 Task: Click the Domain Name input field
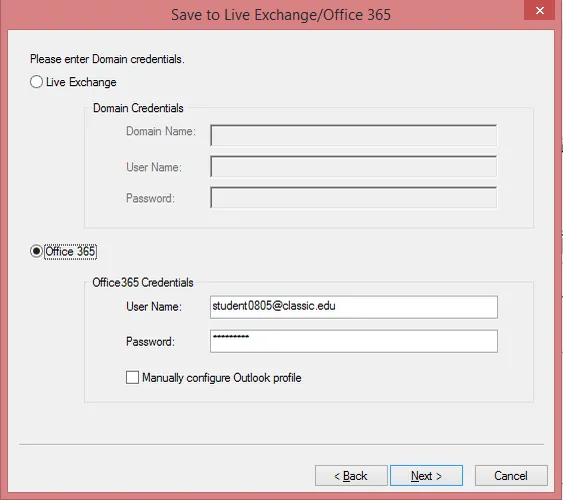[354, 135]
